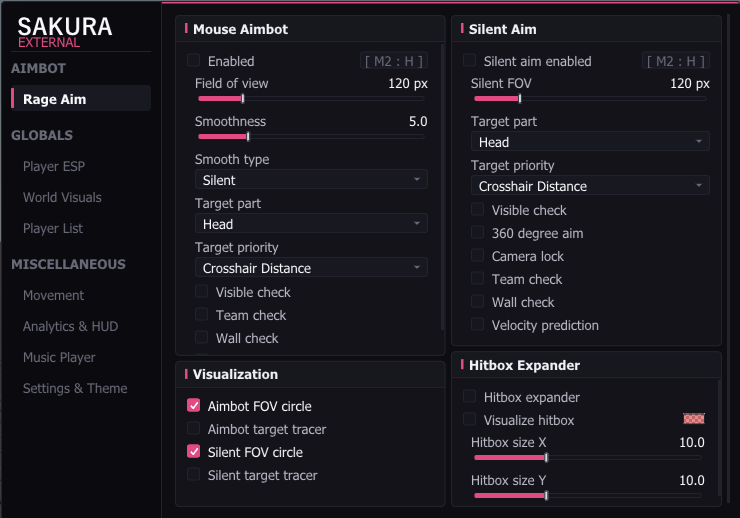This screenshot has width=740, height=518.
Task: Open the Smooth type dropdown
Action: [x=311, y=180]
